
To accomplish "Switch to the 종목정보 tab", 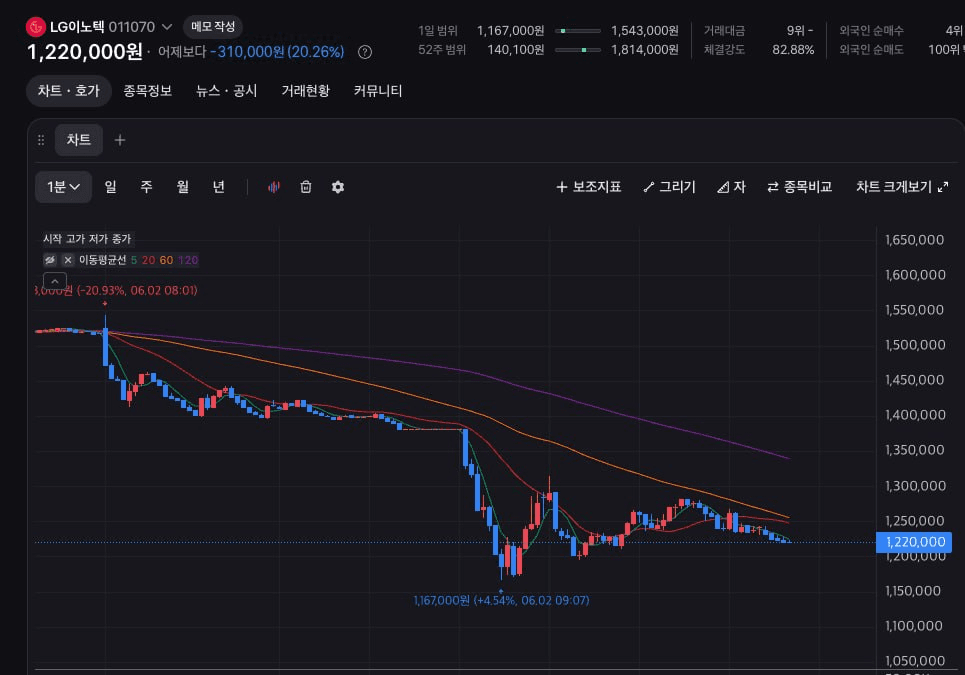I will [148, 91].
